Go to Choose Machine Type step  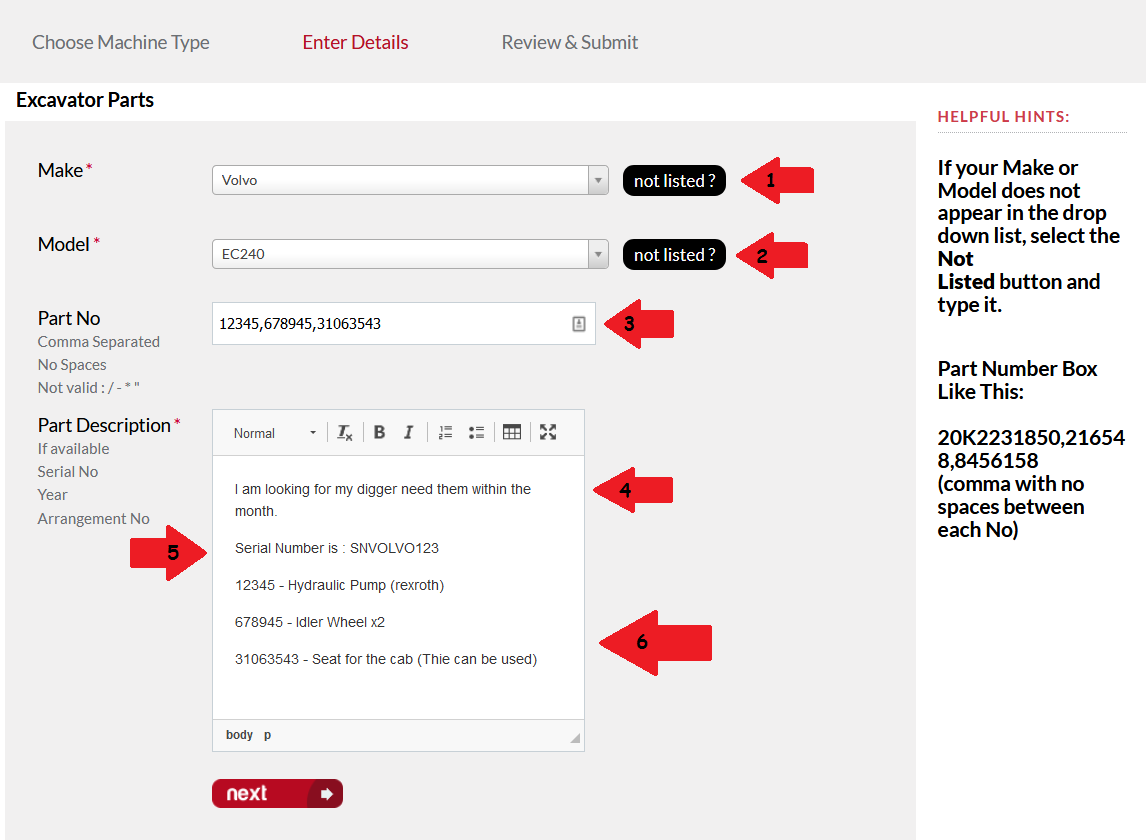click(121, 42)
